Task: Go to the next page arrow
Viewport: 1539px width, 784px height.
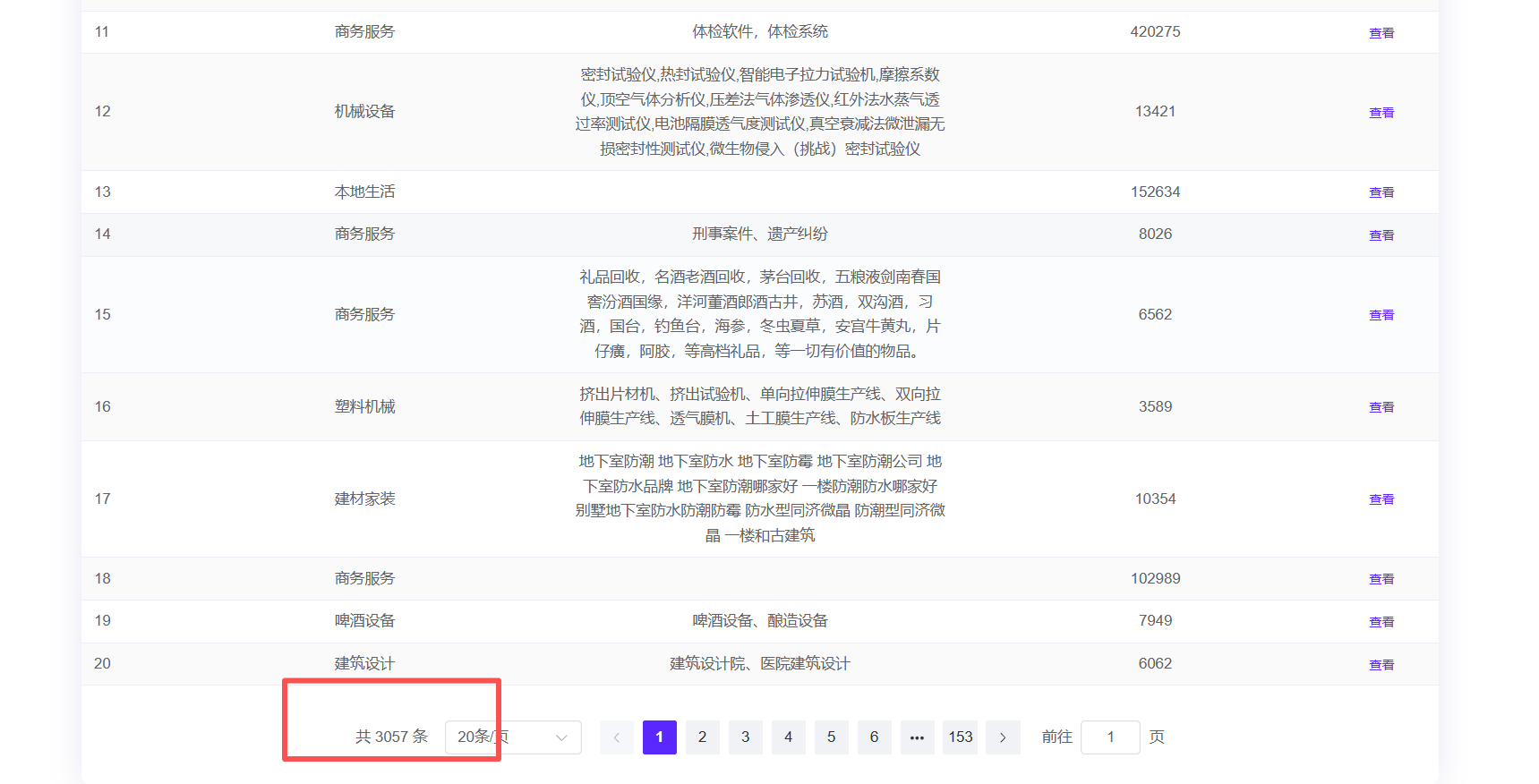Action: click(x=1003, y=737)
